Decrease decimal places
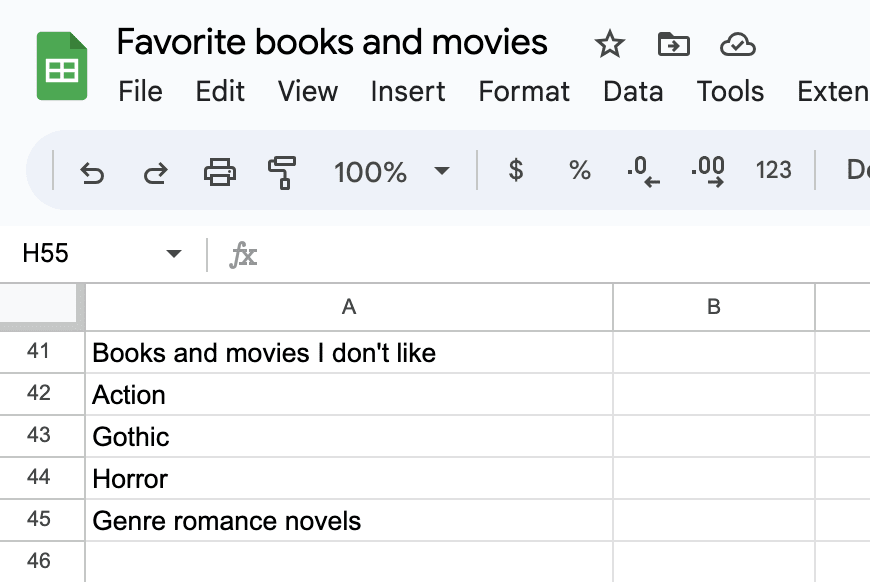Image resolution: width=870 pixels, height=582 pixels. click(643, 171)
